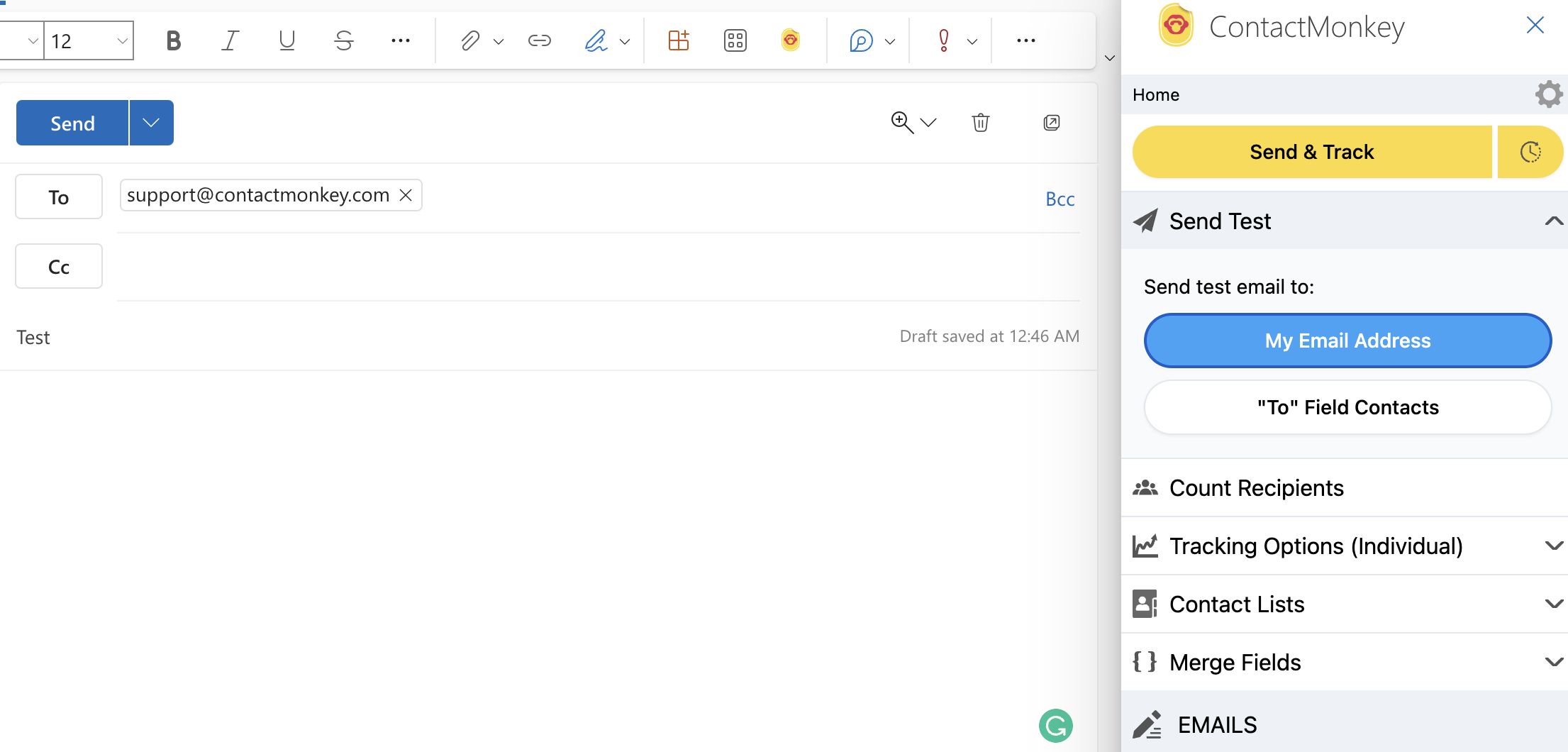Show the Bcc field
Image resolution: width=1568 pixels, height=752 pixels.
pos(1060,199)
